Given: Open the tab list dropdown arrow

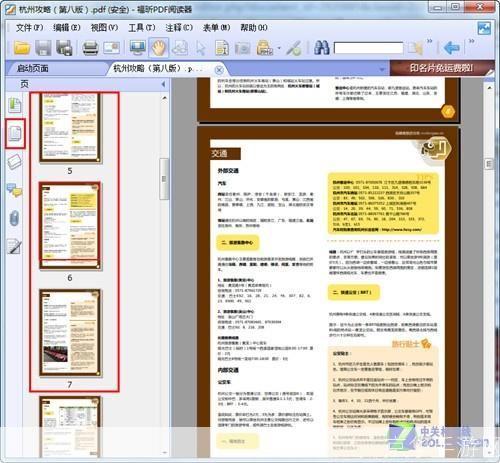Looking at the screenshot, I should point(382,70).
